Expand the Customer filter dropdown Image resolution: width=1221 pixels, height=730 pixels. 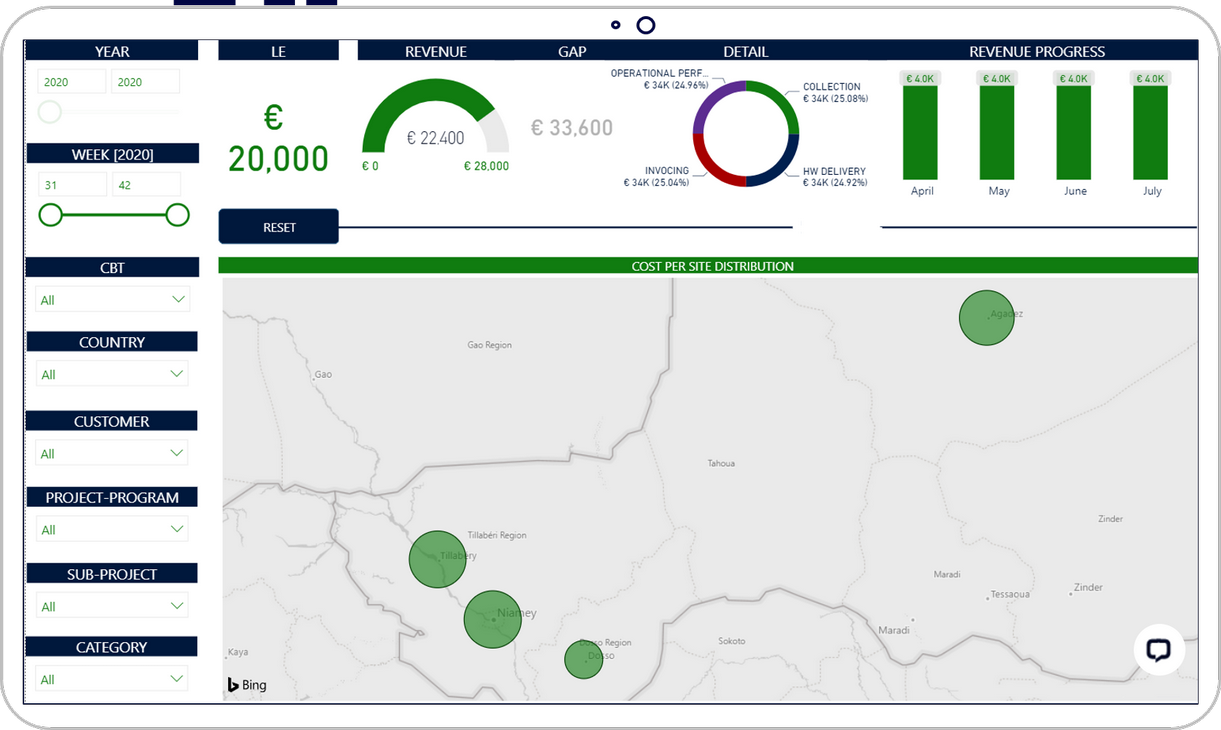(x=112, y=453)
